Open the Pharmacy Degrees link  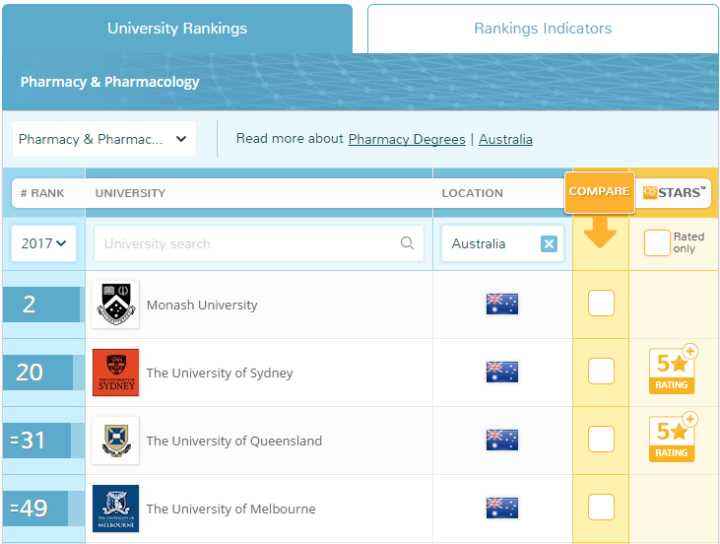coord(407,139)
